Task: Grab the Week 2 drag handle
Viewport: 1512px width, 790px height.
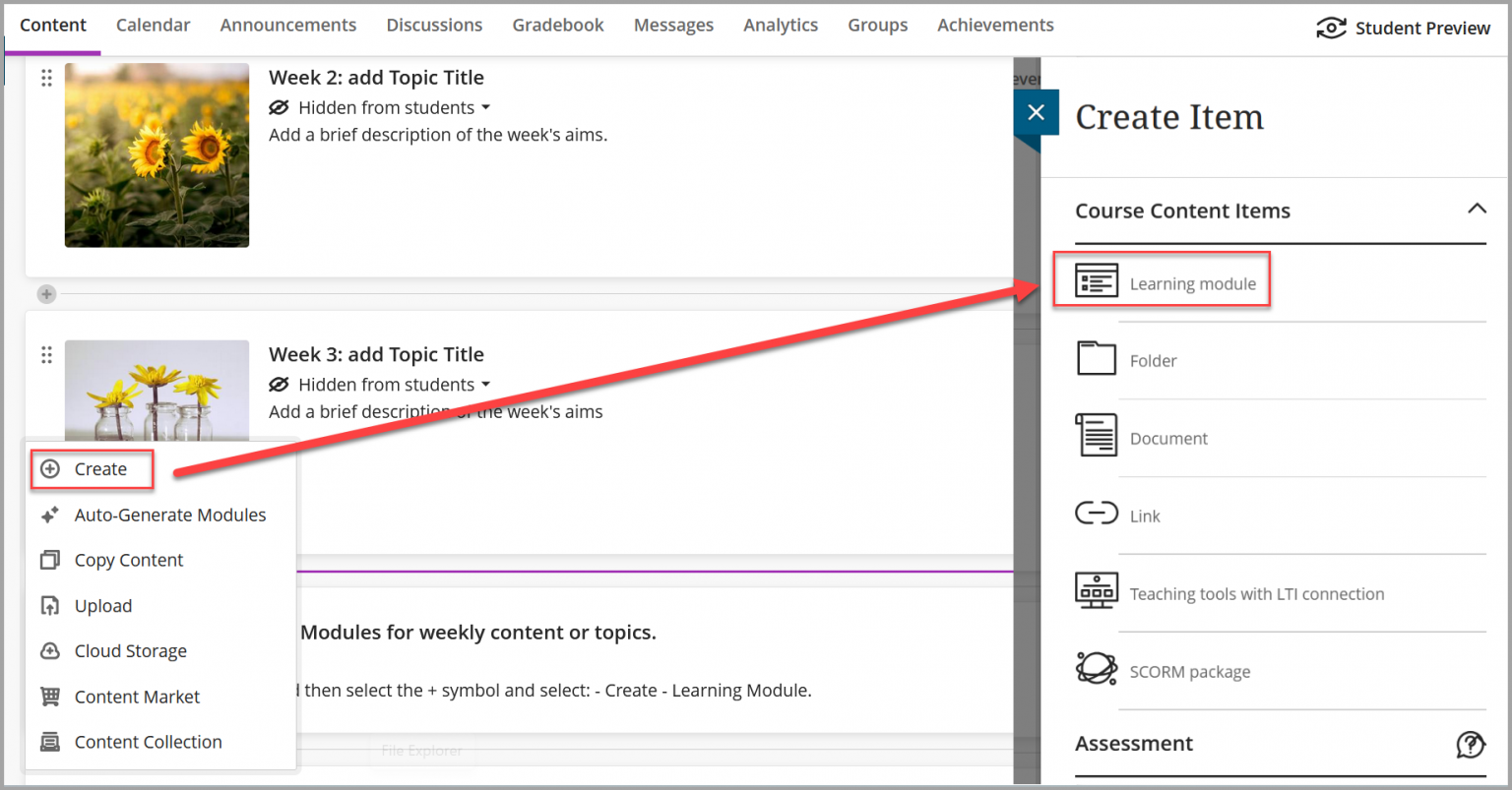Action: 46,79
